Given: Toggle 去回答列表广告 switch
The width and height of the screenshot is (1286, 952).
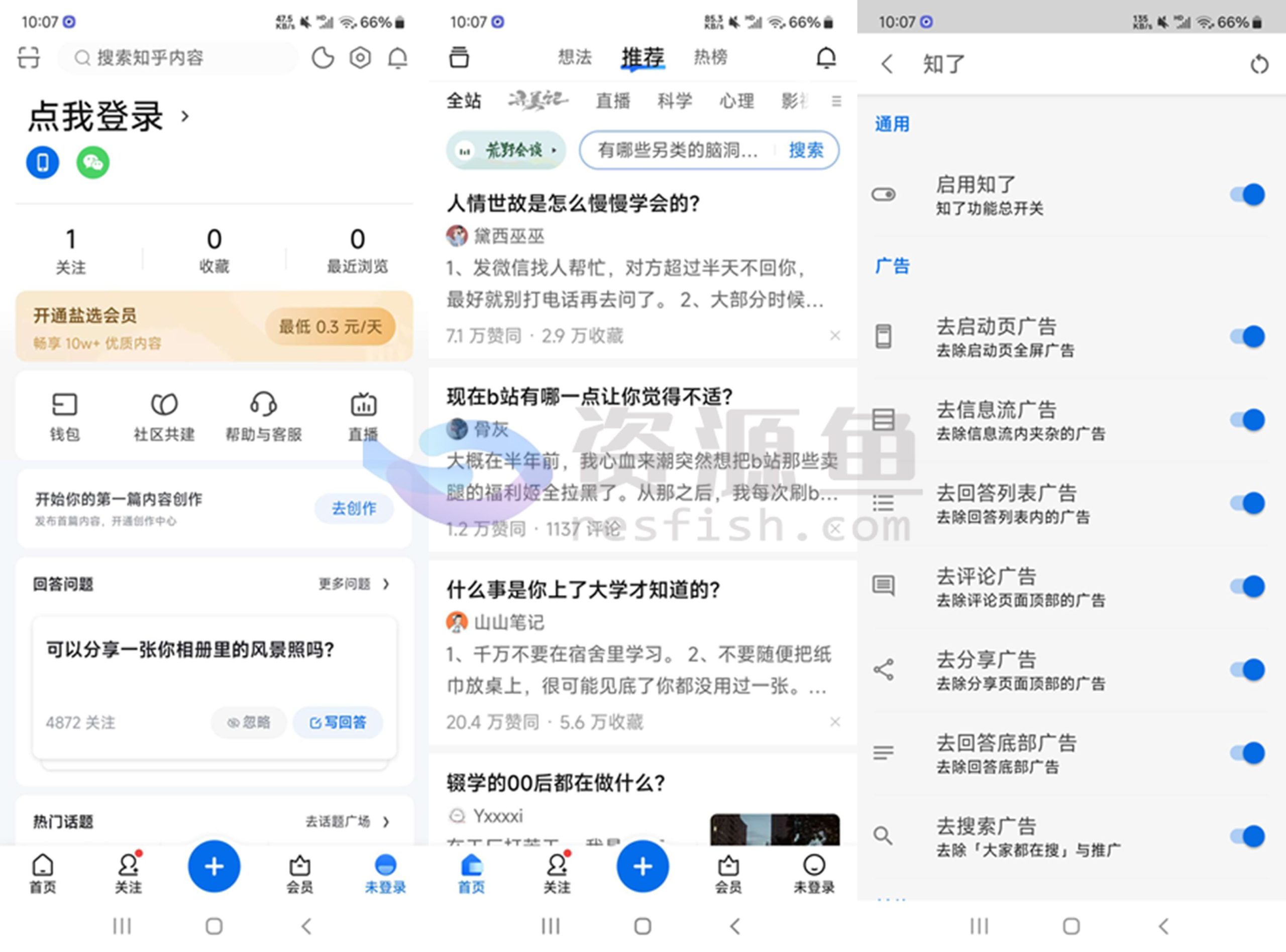Looking at the screenshot, I should [1247, 503].
